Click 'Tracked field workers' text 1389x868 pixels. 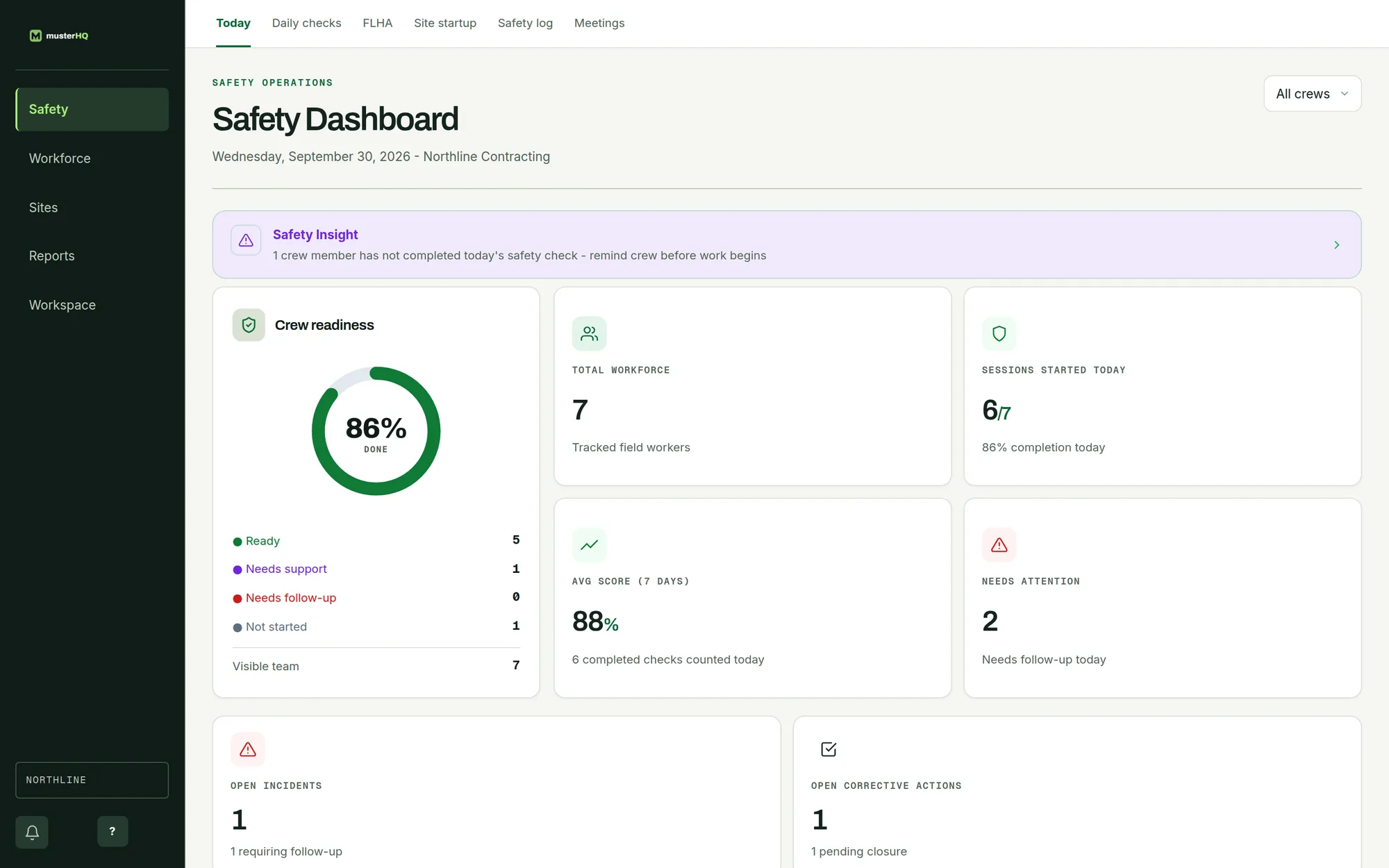(631, 448)
